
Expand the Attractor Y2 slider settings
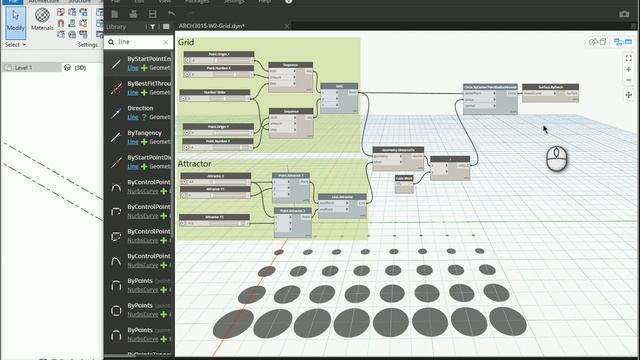182,223
